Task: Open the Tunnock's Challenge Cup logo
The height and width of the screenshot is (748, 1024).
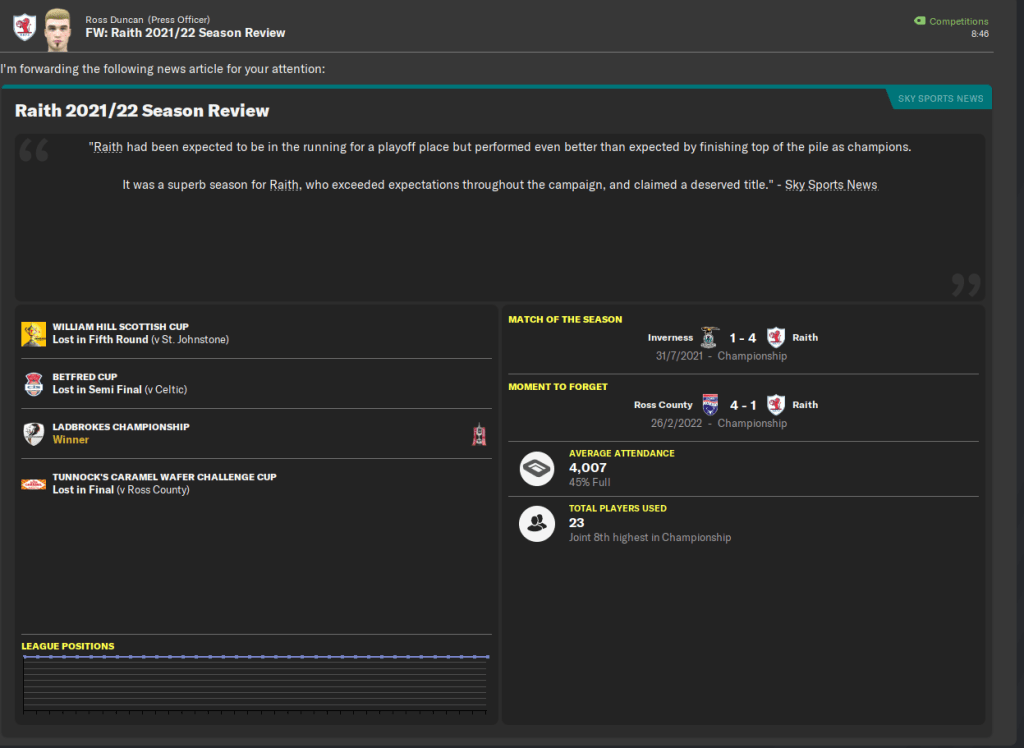Action: coord(34,484)
